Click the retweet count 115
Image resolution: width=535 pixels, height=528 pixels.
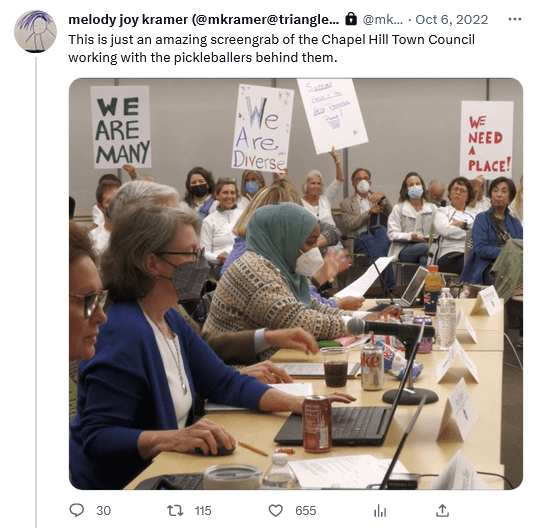point(203,511)
